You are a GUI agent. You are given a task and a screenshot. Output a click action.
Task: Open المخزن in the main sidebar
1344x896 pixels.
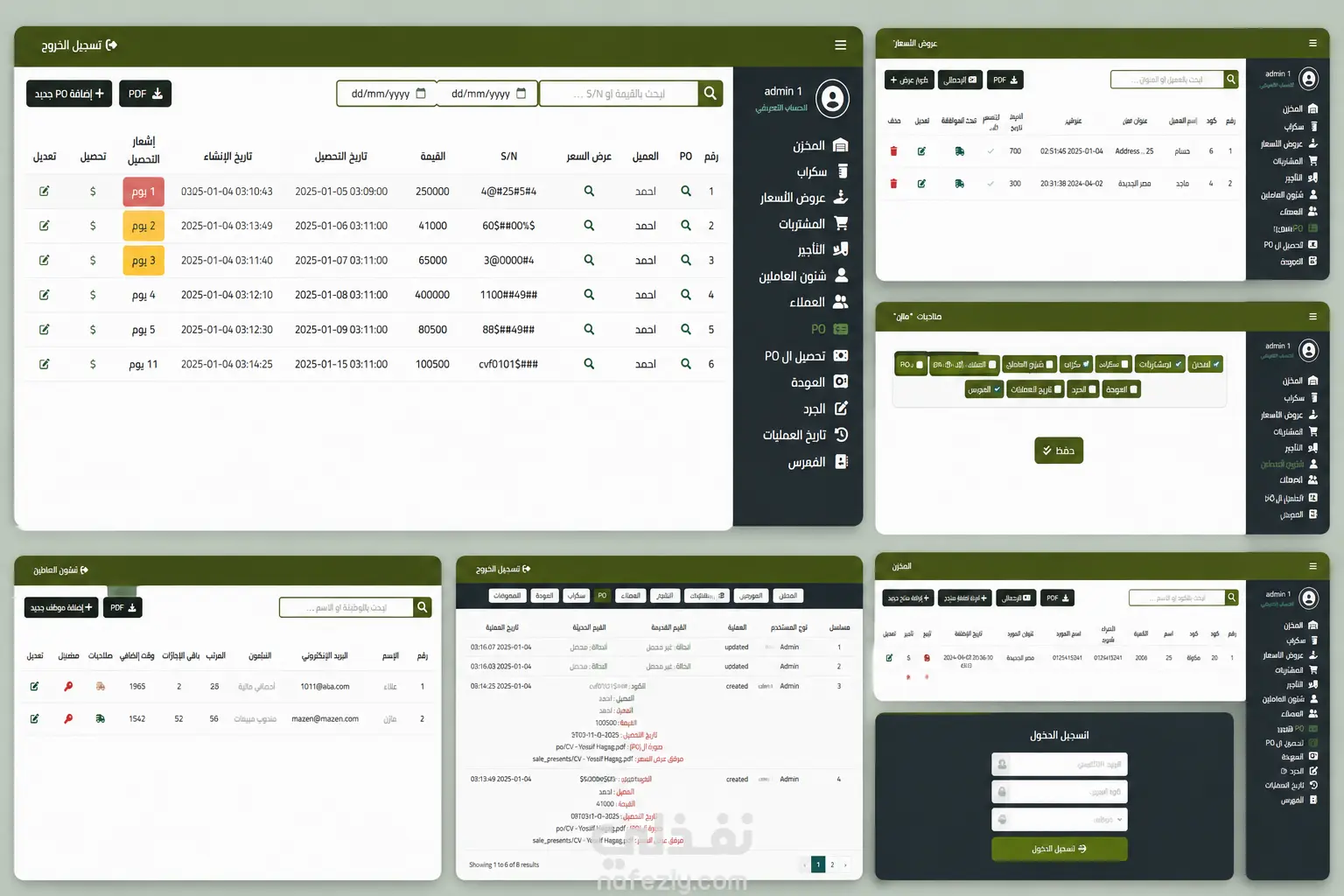820,145
